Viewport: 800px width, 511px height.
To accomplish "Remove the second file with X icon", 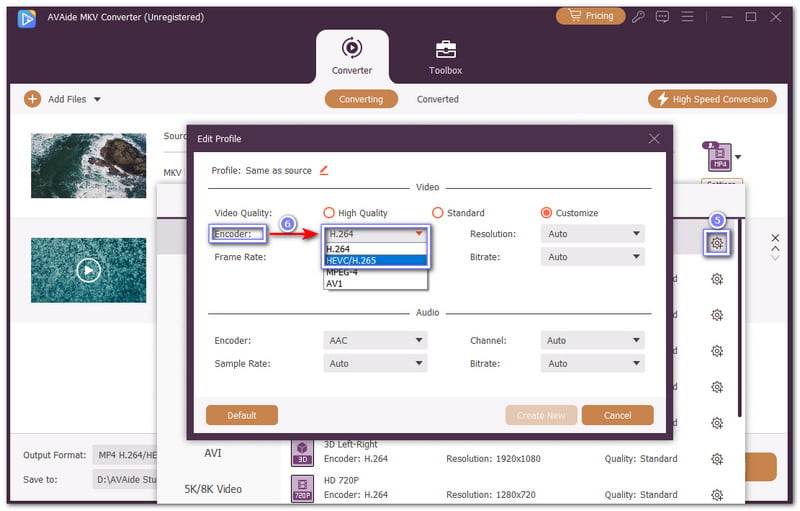I will point(775,238).
